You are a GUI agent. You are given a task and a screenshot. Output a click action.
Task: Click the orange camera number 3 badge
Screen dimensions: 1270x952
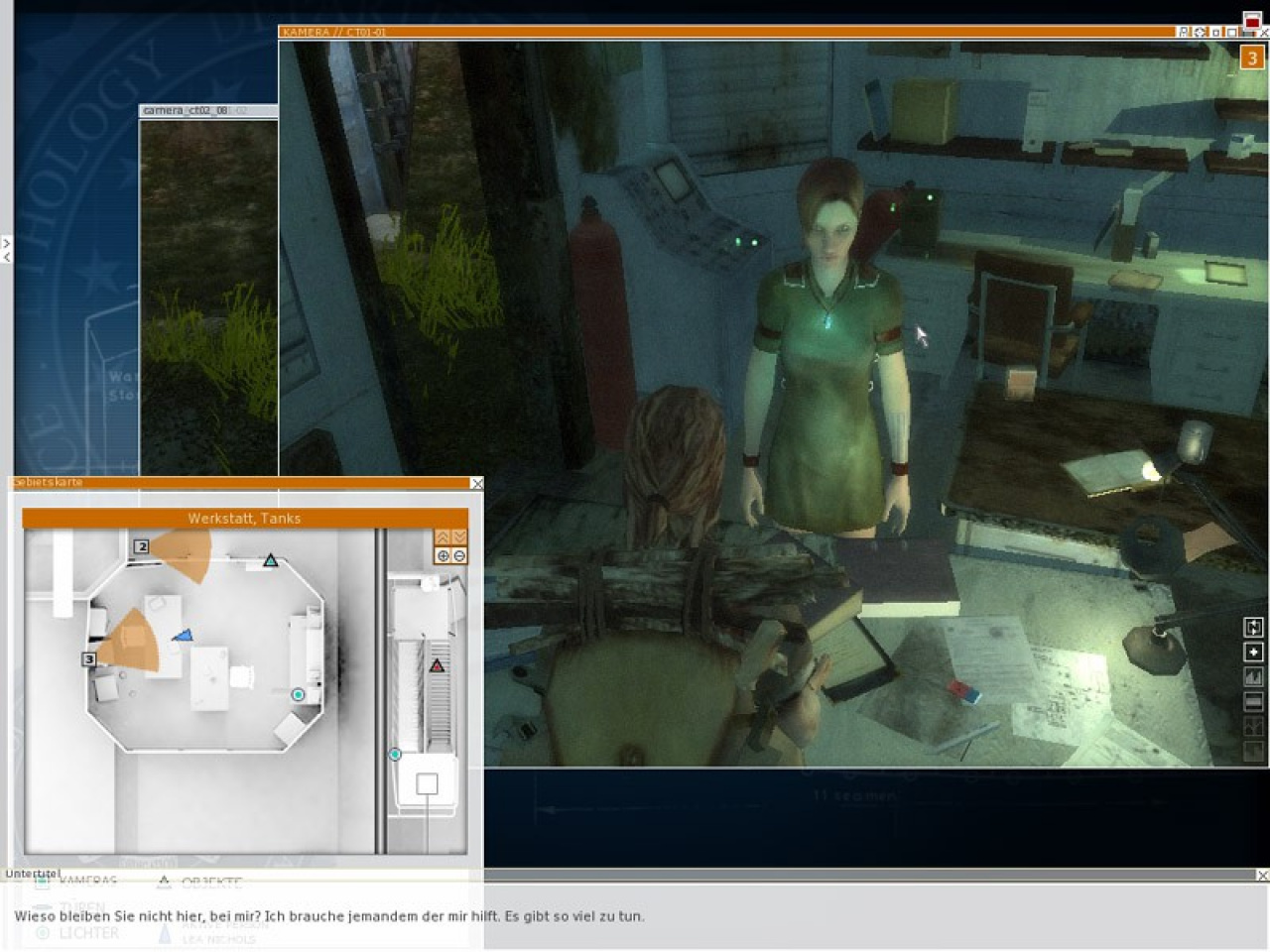[1252, 59]
